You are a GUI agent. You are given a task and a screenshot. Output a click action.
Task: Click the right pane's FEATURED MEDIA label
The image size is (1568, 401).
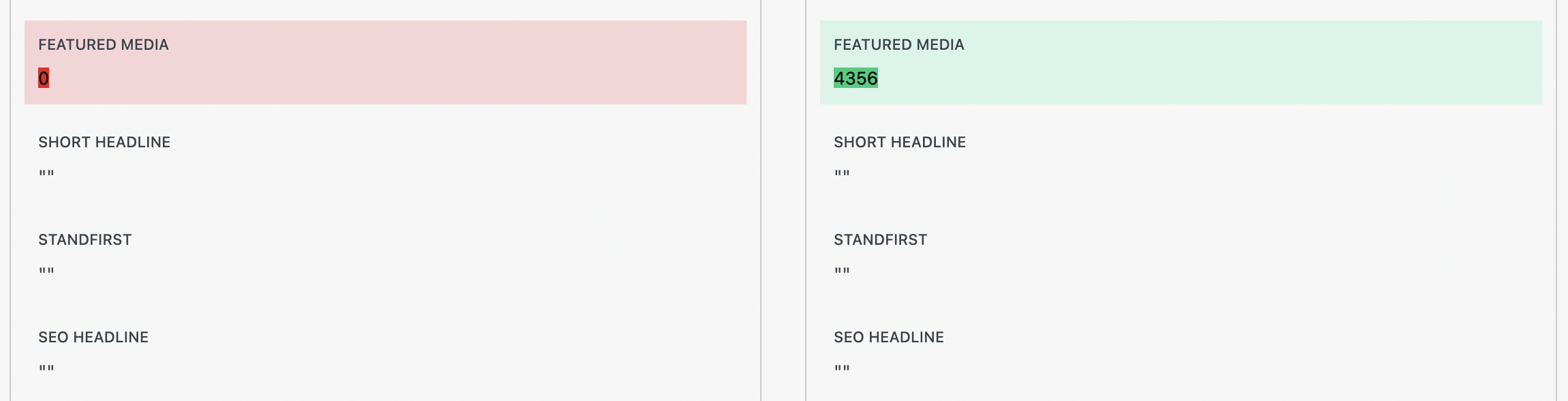pyautogui.click(x=898, y=45)
